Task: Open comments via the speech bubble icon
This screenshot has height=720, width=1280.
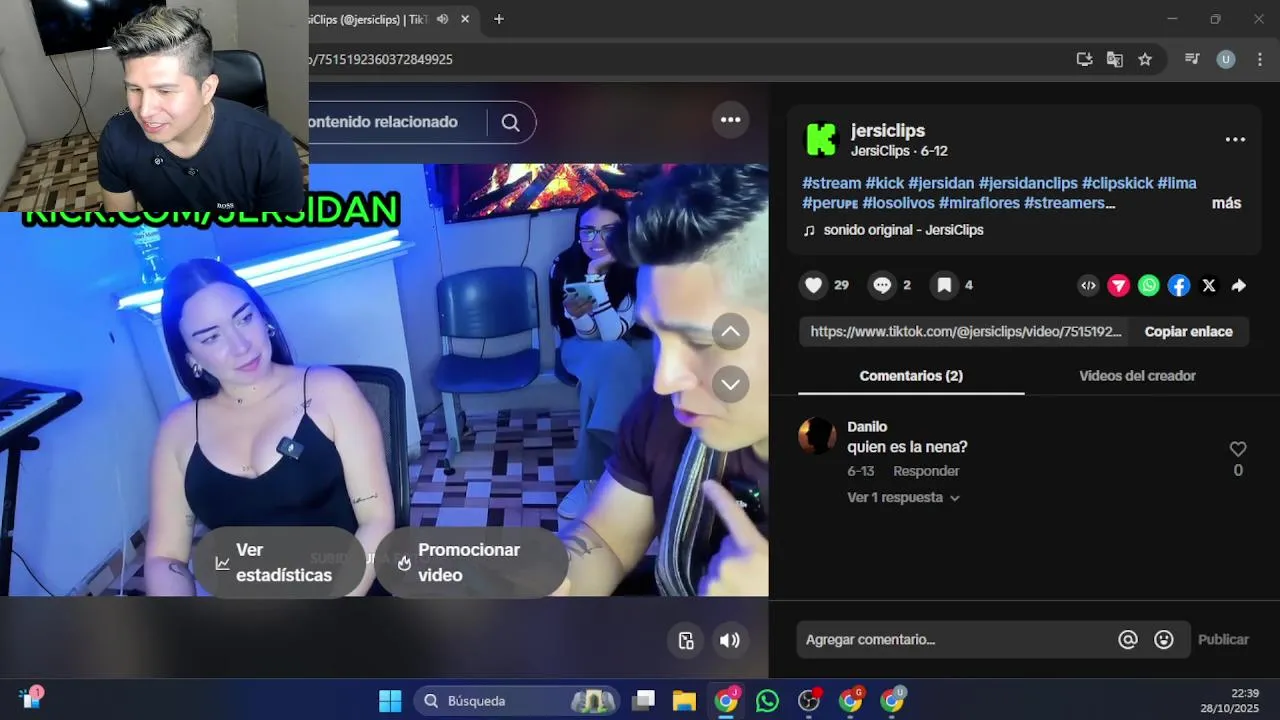Action: tap(881, 286)
